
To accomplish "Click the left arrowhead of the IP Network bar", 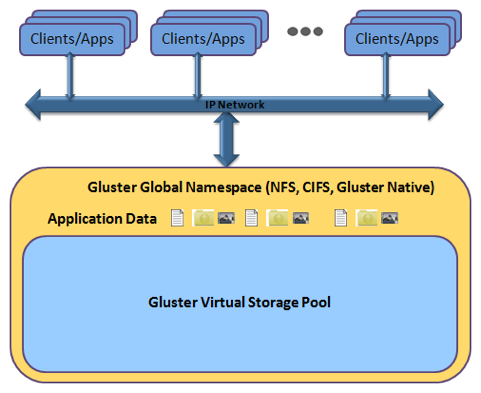I will 33,104.
